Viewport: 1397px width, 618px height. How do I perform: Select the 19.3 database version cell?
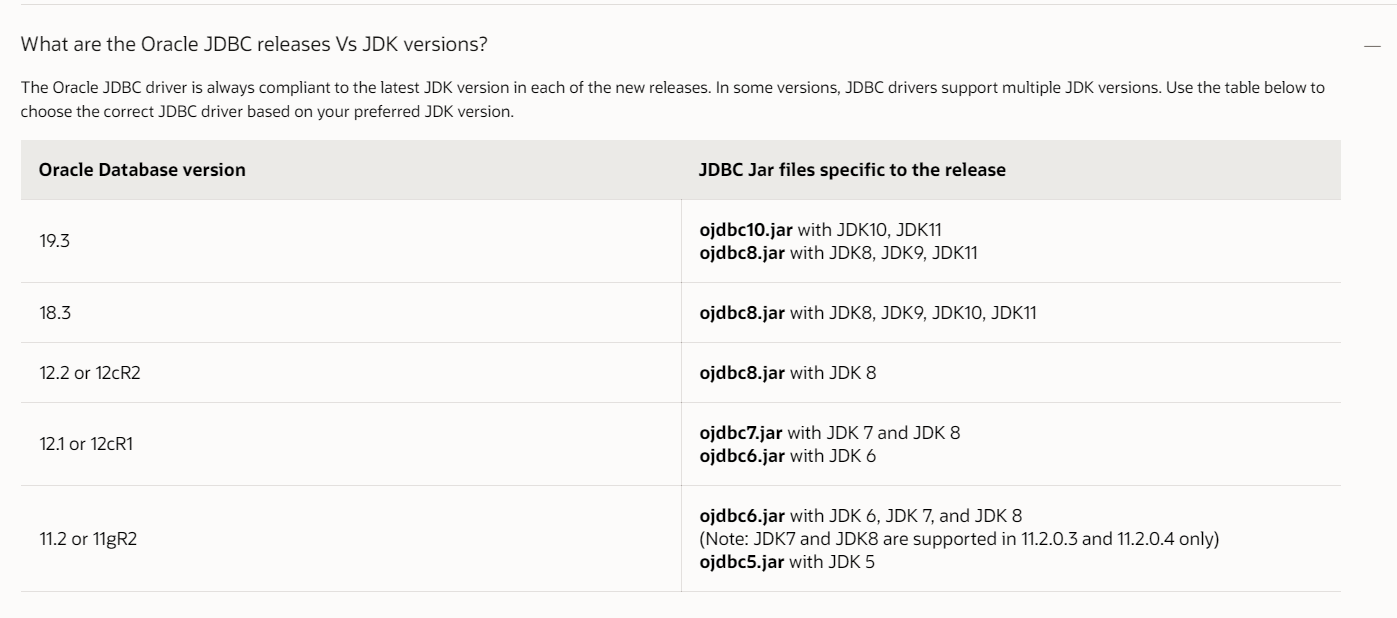click(x=49, y=241)
